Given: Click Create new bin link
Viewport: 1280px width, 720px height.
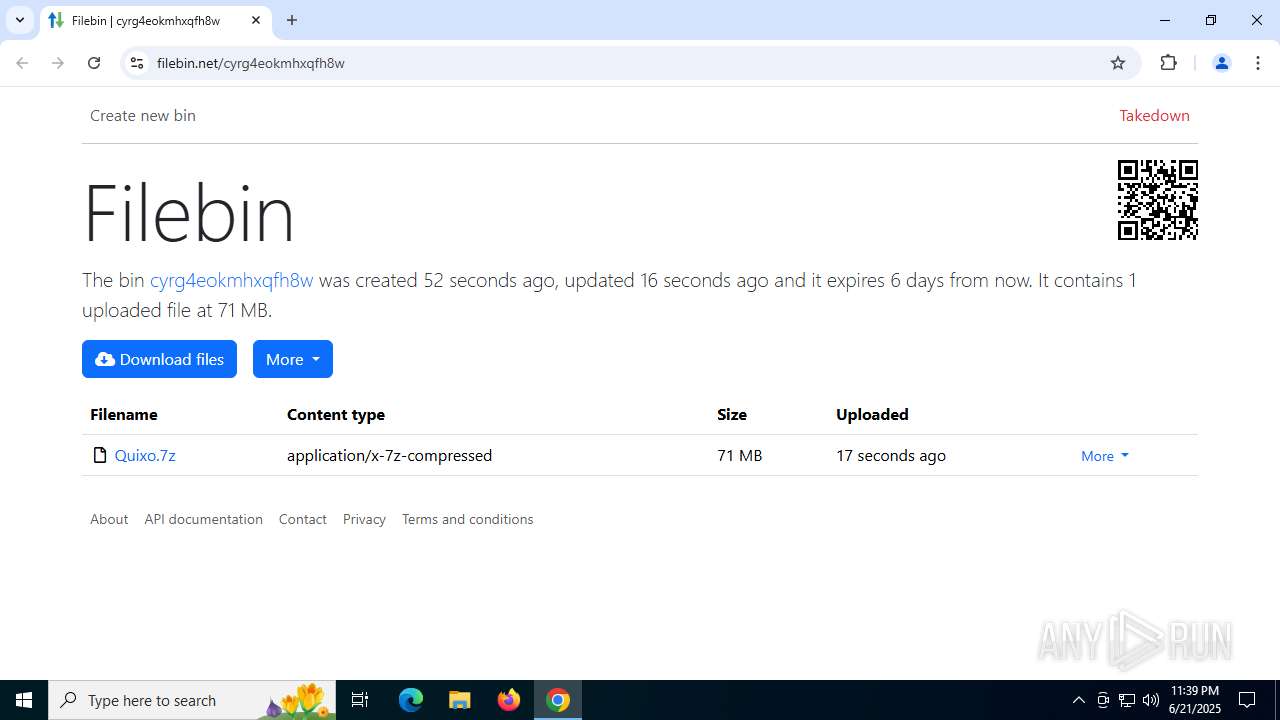Looking at the screenshot, I should 143,115.
